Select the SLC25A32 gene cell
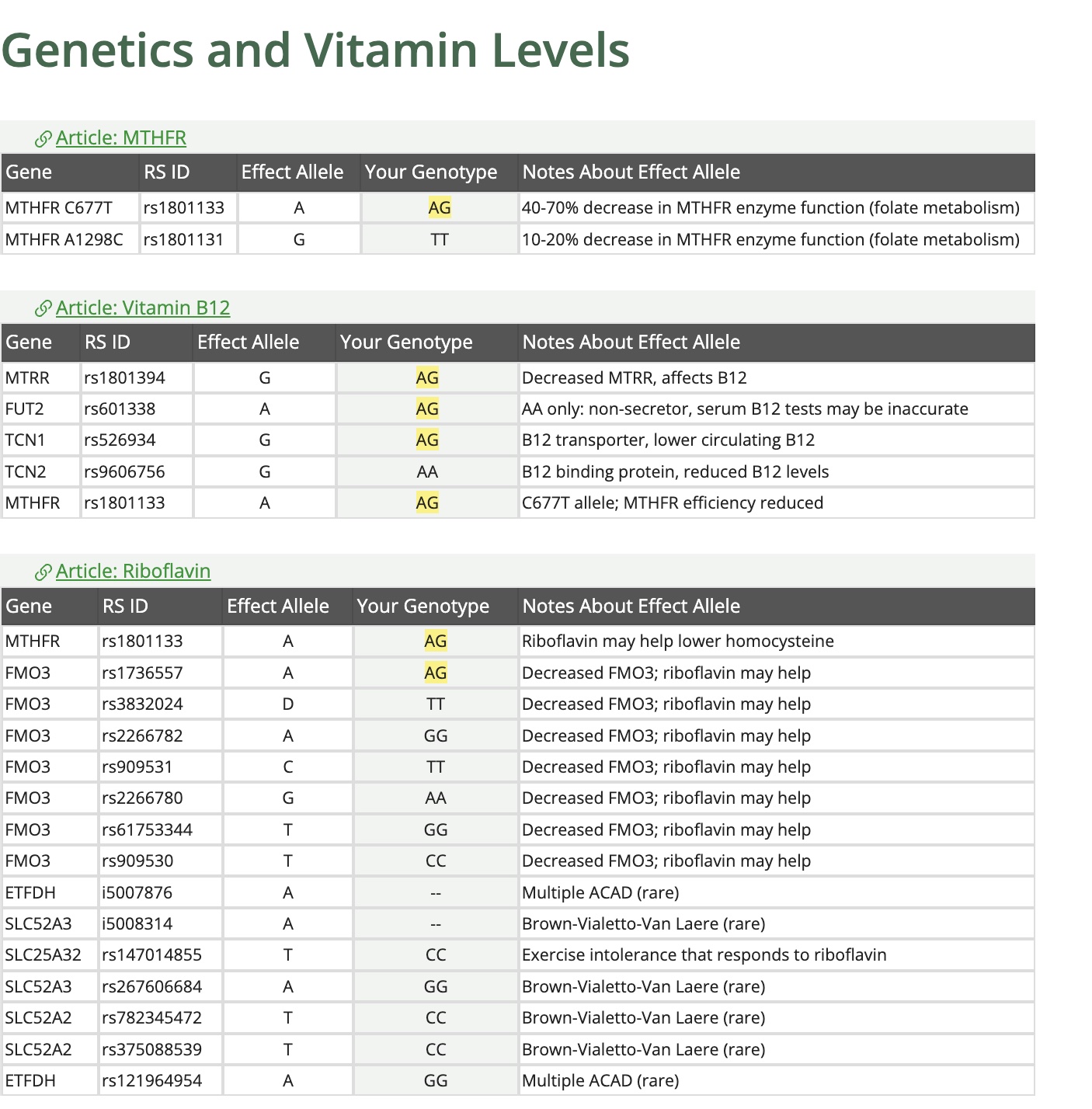1092x1109 pixels. tap(50, 954)
